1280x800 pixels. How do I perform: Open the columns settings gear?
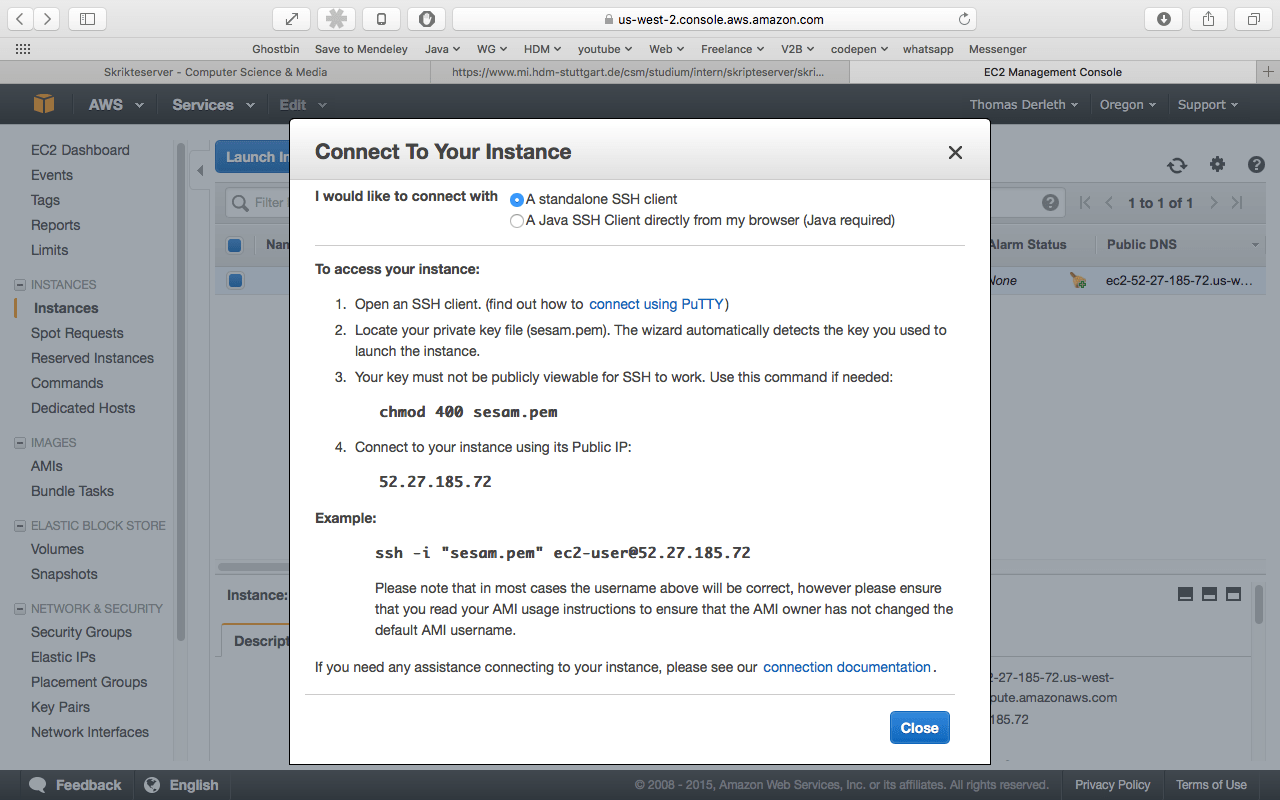point(1217,165)
